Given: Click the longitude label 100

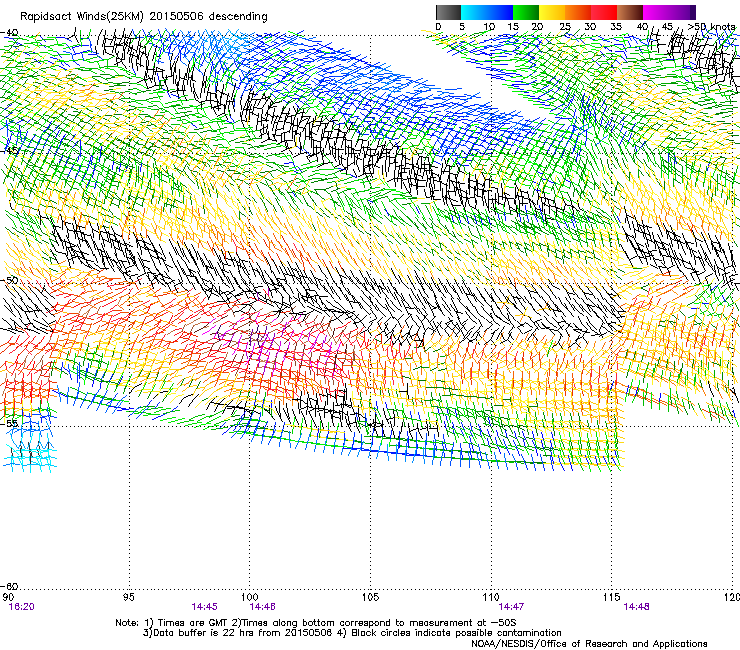Looking at the screenshot, I should 250,597.
